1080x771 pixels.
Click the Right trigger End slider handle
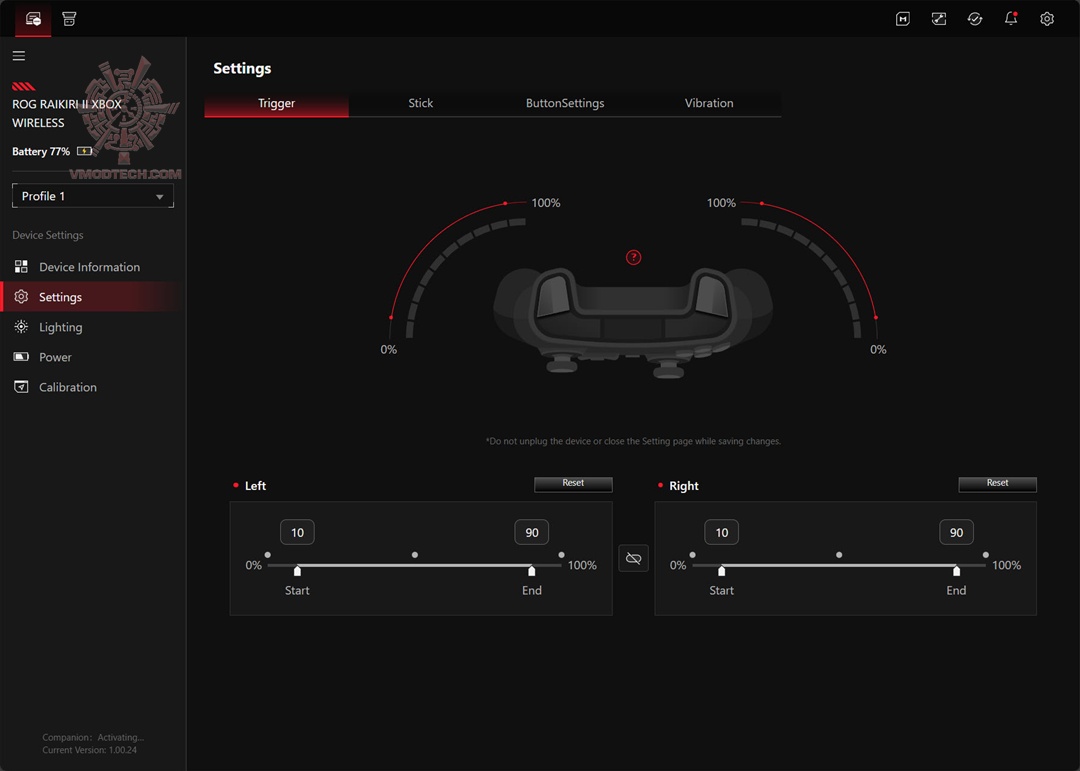coord(956,570)
